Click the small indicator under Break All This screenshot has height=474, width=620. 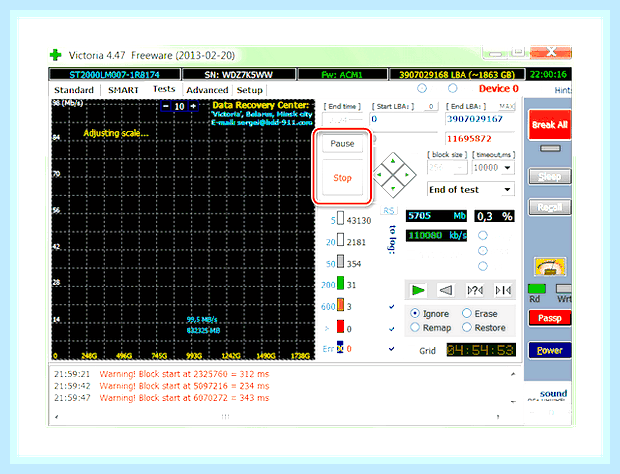point(550,149)
